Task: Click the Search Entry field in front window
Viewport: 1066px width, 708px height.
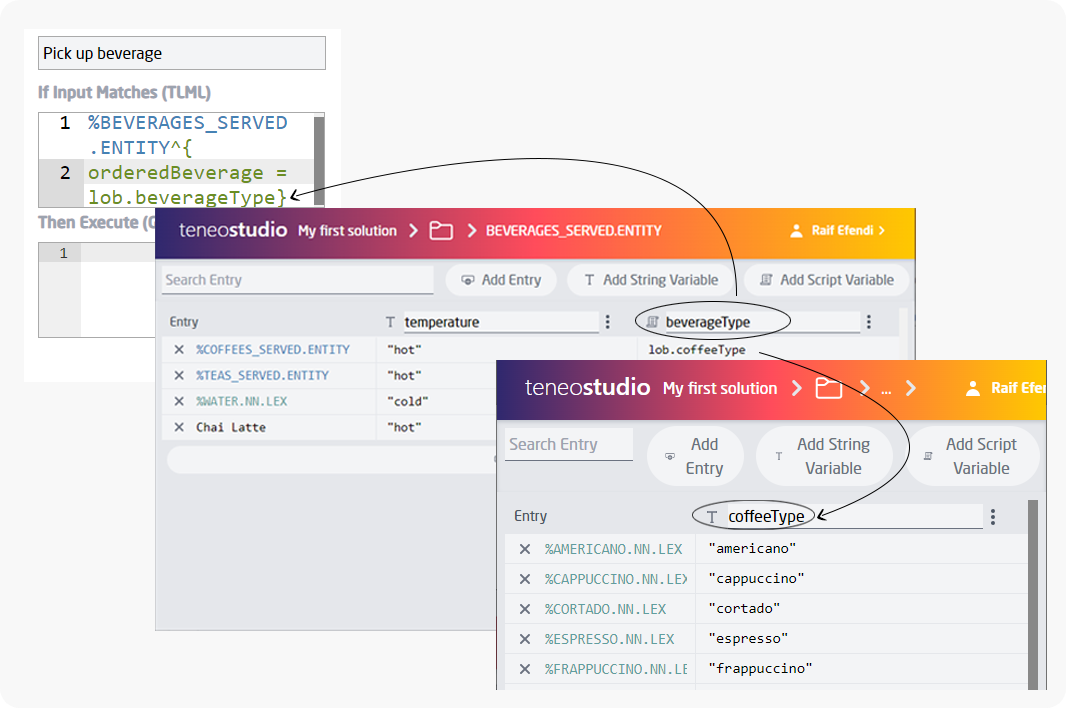Action: coord(568,445)
